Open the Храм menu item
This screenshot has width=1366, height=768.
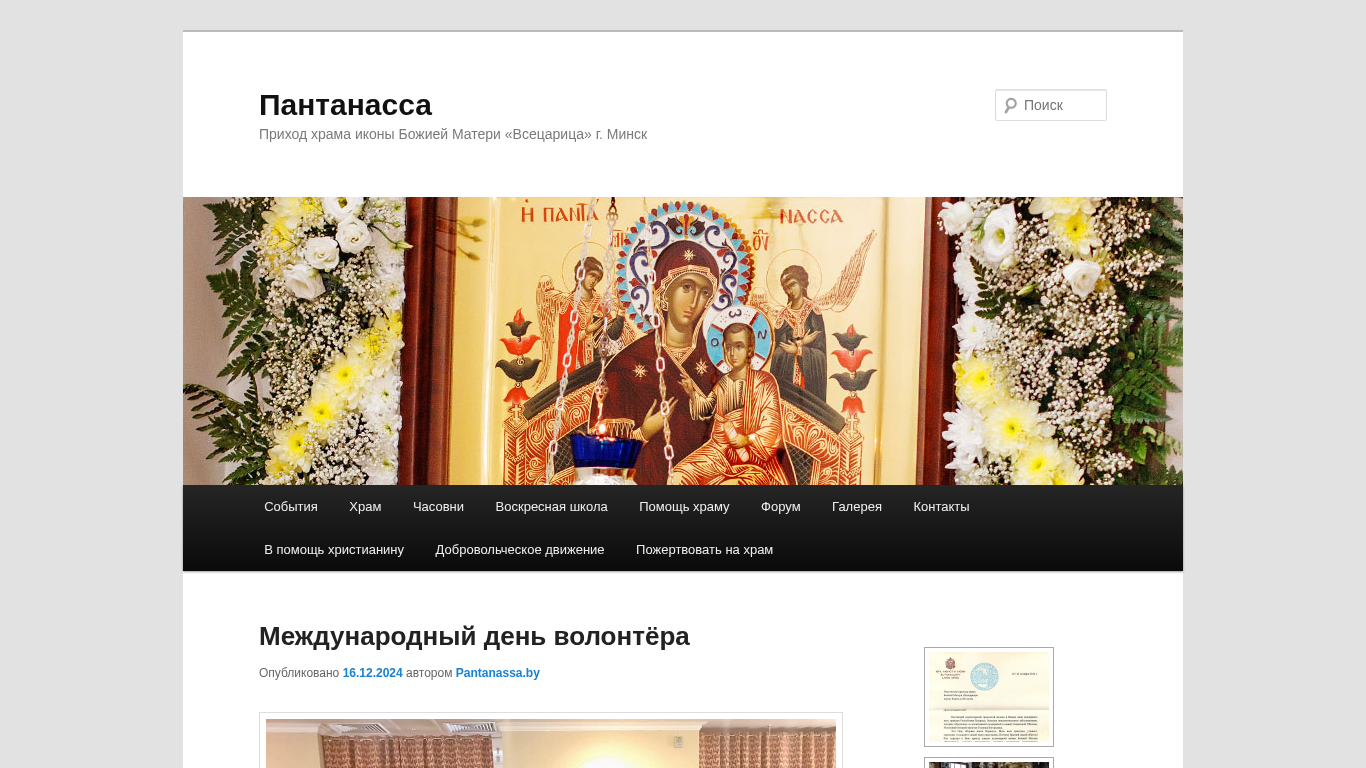[x=365, y=506]
